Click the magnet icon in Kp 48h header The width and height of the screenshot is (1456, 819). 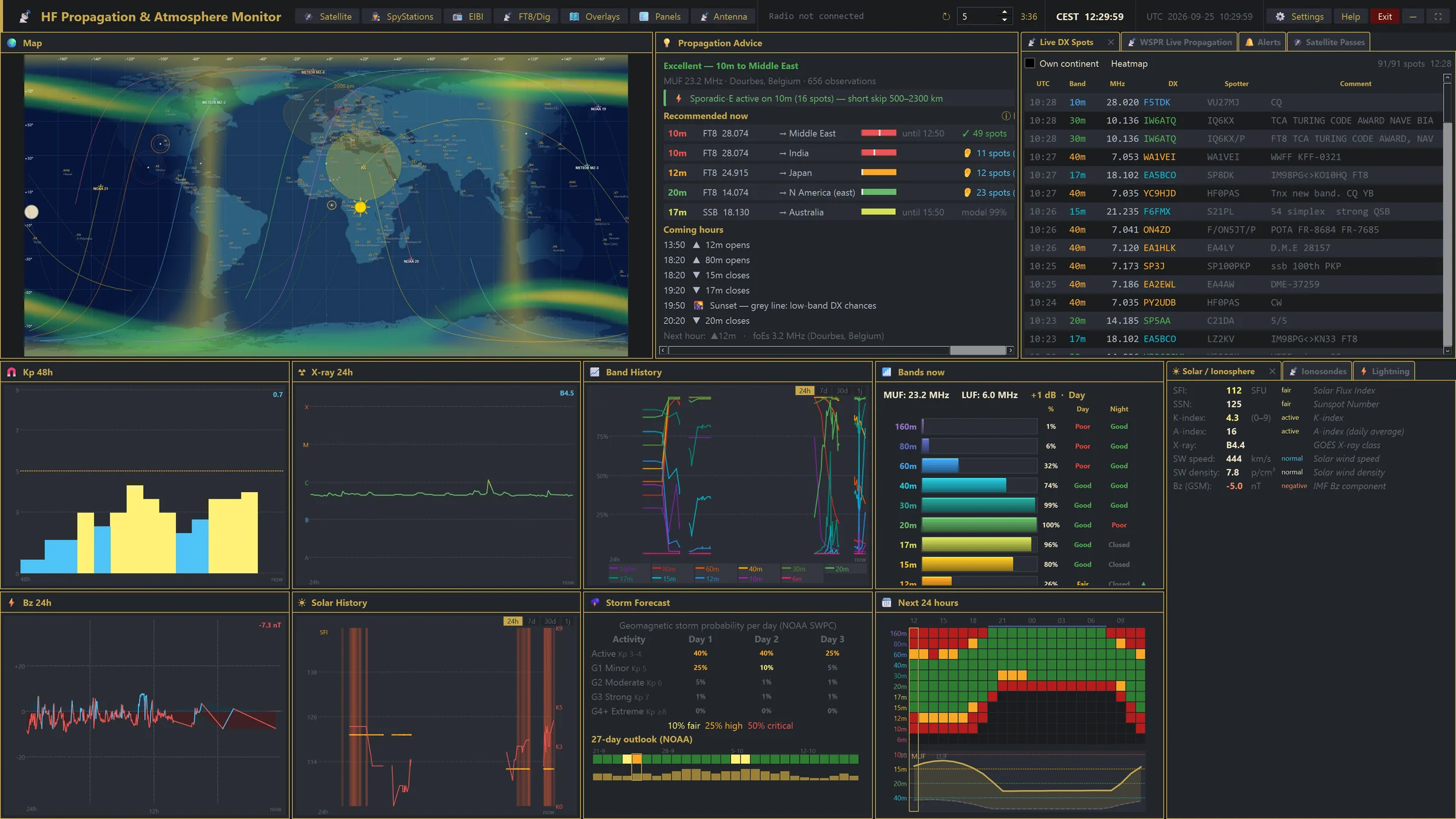12,372
